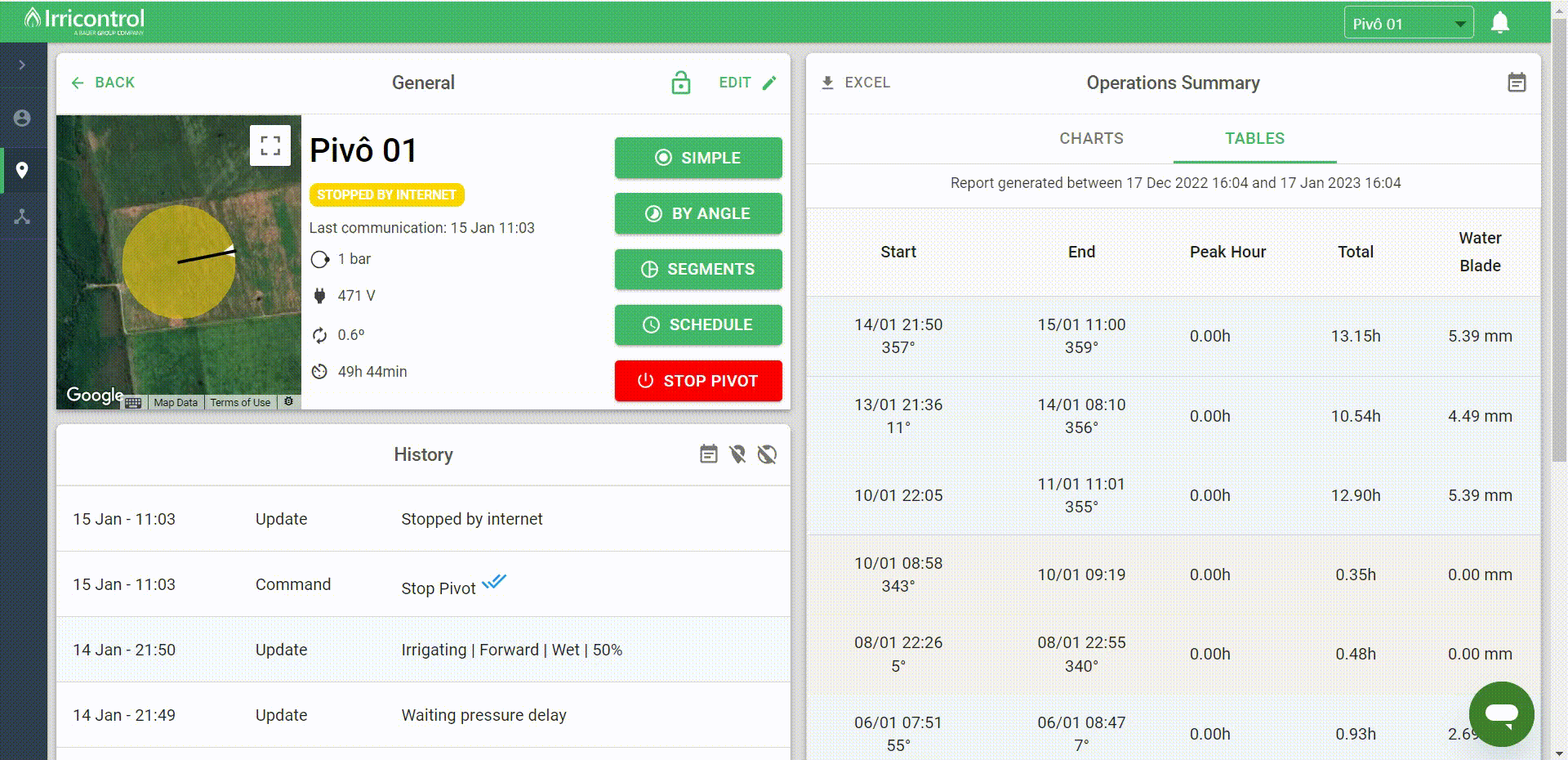Screen dimensions: 1568x760
Task: Click the Stop Pivot command double-check icon
Action: pyautogui.click(x=494, y=582)
